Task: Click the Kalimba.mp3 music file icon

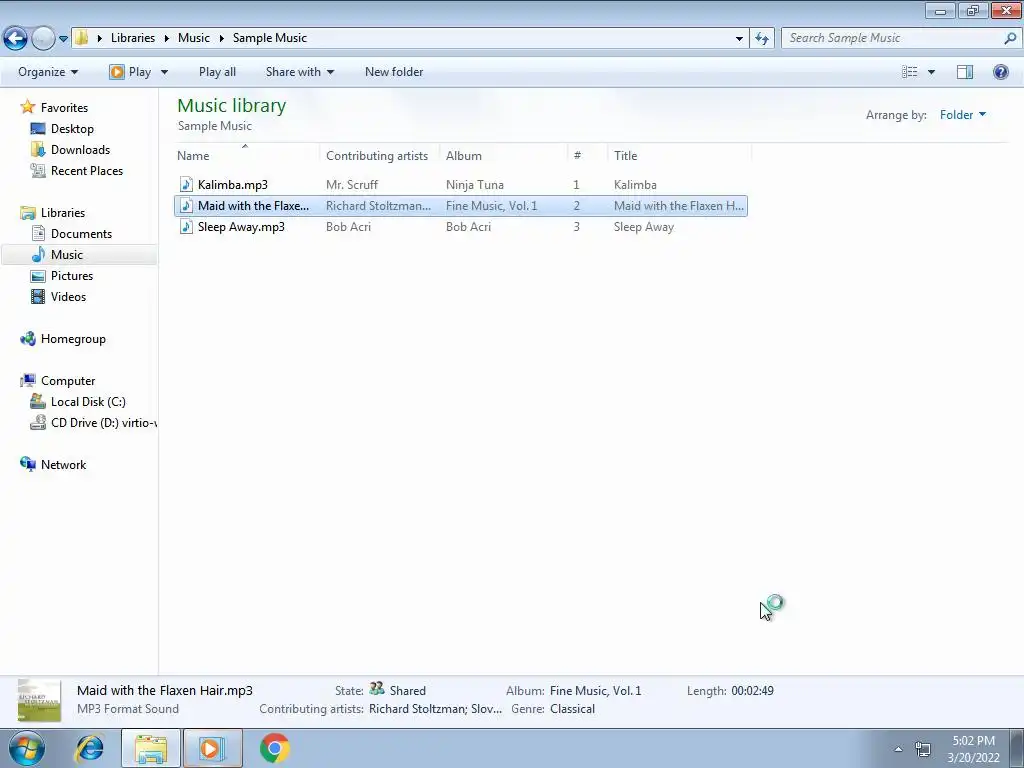Action: pos(186,185)
